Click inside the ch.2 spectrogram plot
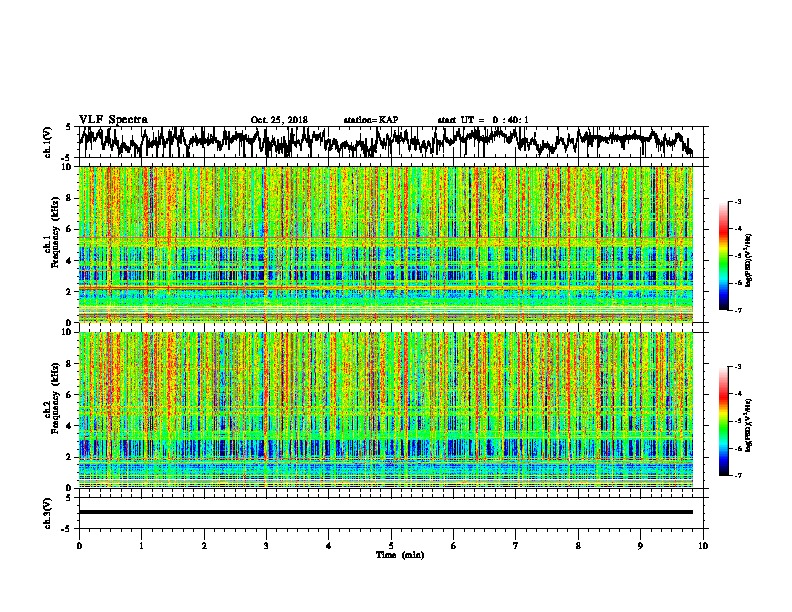This screenshot has width=792, height=612. pyautogui.click(x=386, y=410)
